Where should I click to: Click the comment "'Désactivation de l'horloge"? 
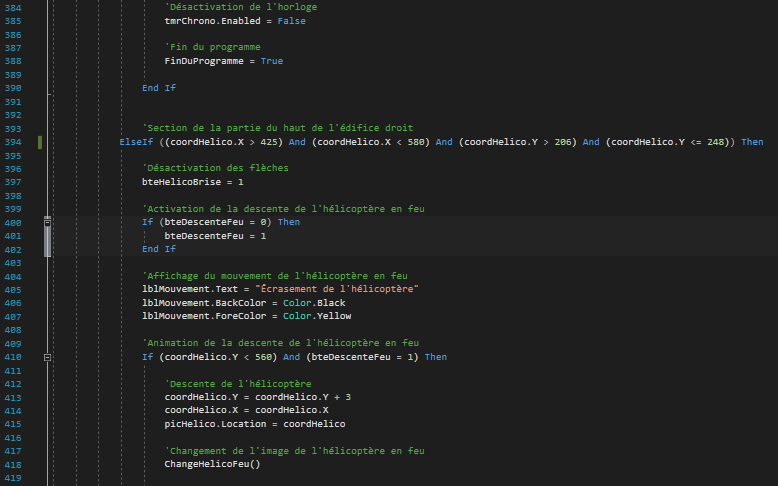click(x=241, y=7)
